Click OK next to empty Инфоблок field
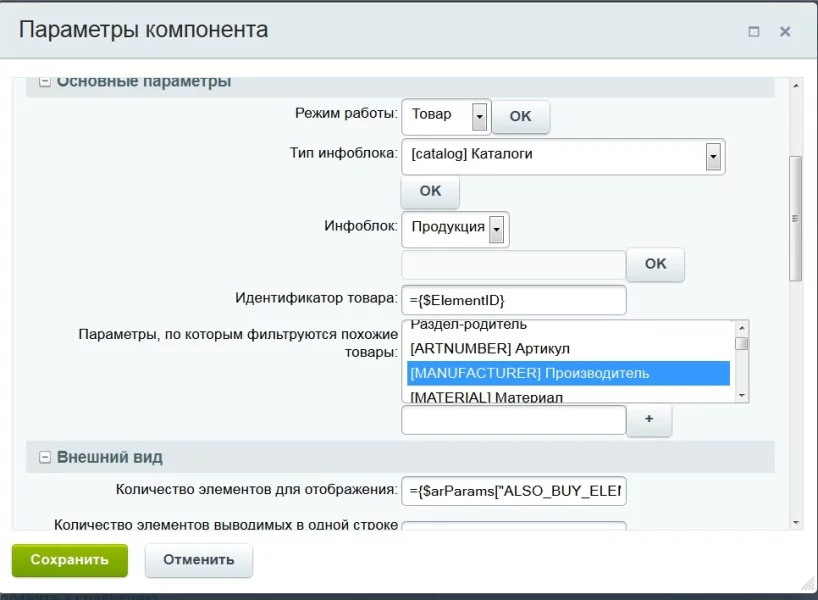This screenshot has height=600, width=818. tap(655, 264)
